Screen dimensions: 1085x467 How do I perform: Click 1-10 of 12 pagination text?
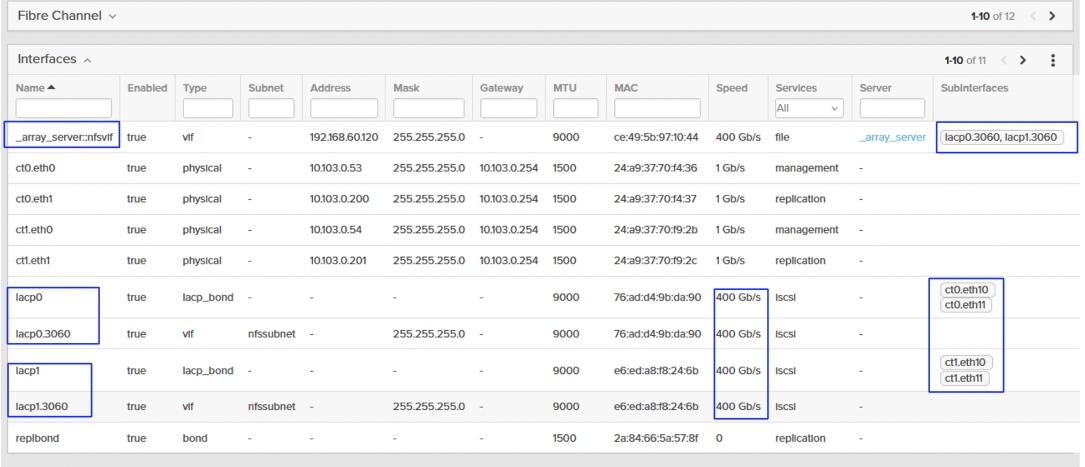click(992, 16)
